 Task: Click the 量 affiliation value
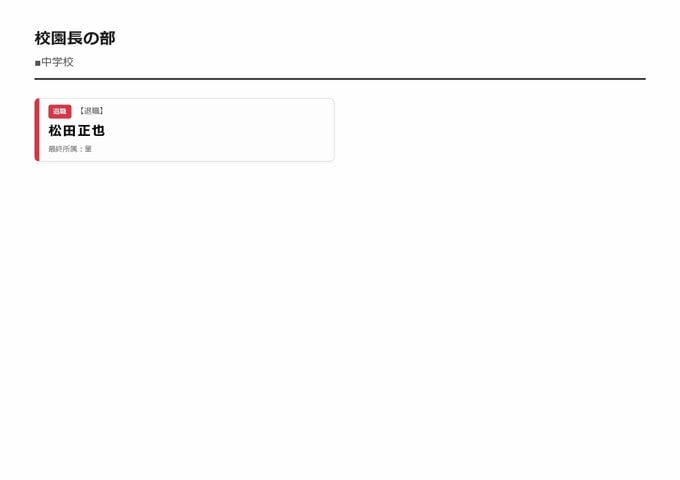pyautogui.click(x=88, y=149)
